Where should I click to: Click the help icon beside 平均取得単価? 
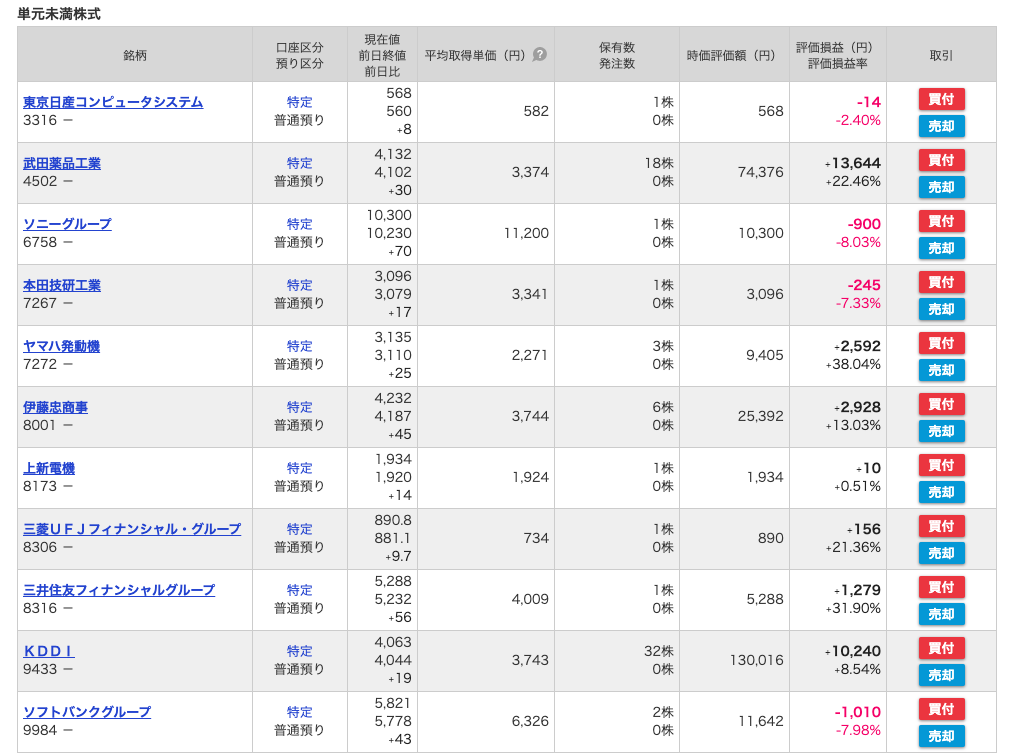click(x=539, y=55)
